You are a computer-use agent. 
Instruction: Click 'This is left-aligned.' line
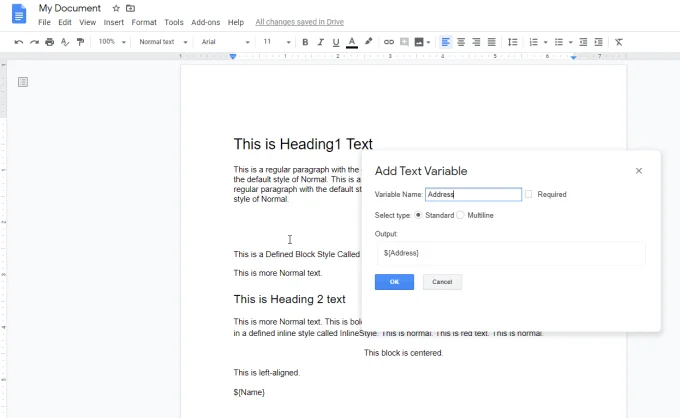pyautogui.click(x=266, y=373)
